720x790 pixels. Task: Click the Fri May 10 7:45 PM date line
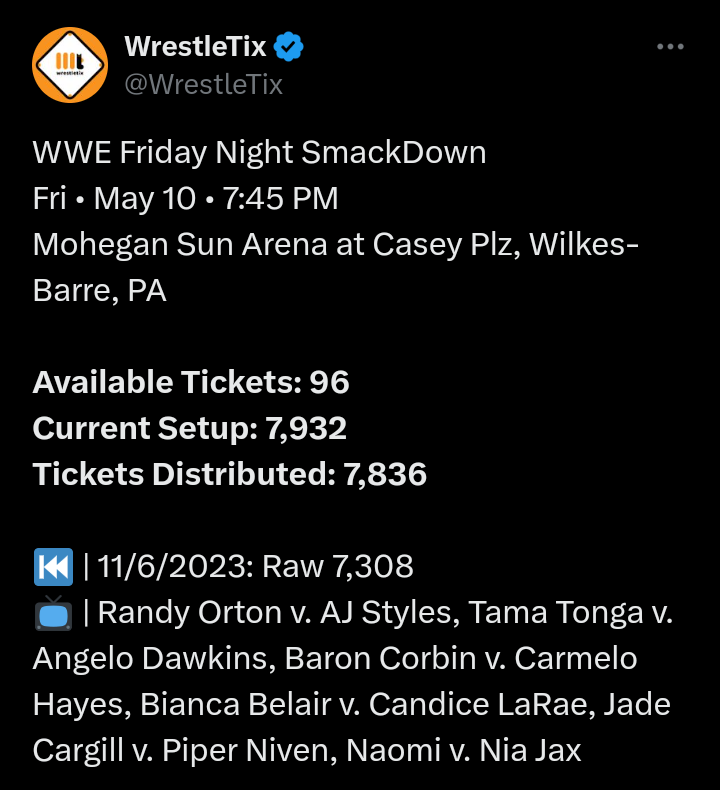coord(185,198)
